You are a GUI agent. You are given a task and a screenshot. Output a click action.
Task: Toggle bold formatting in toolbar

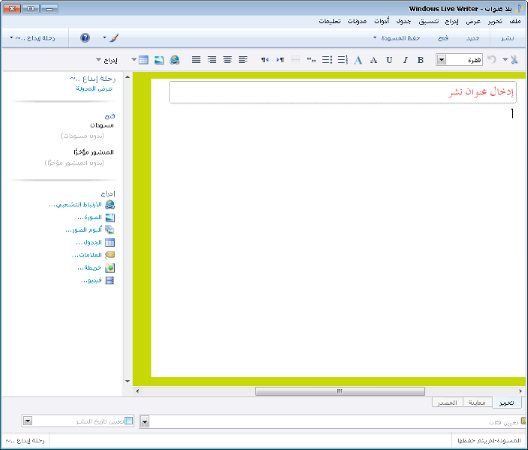[x=420, y=60]
